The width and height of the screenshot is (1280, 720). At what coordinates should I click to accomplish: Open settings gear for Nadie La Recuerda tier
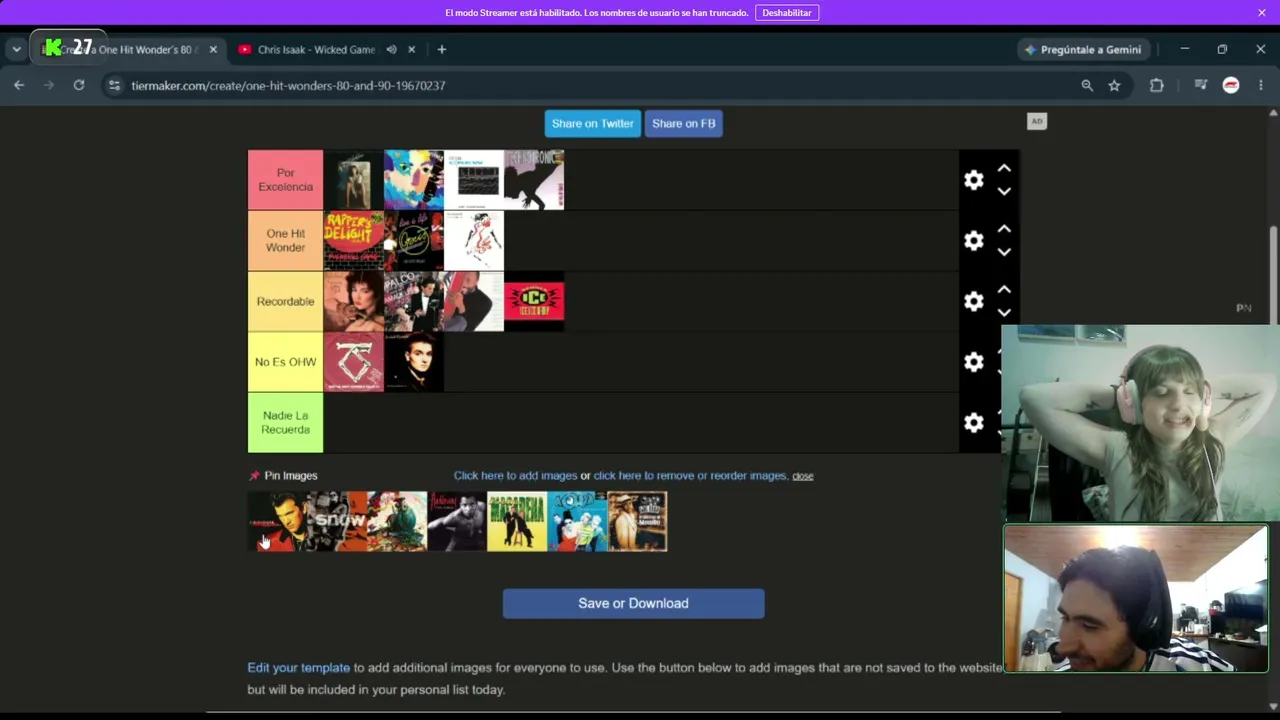pos(974,423)
